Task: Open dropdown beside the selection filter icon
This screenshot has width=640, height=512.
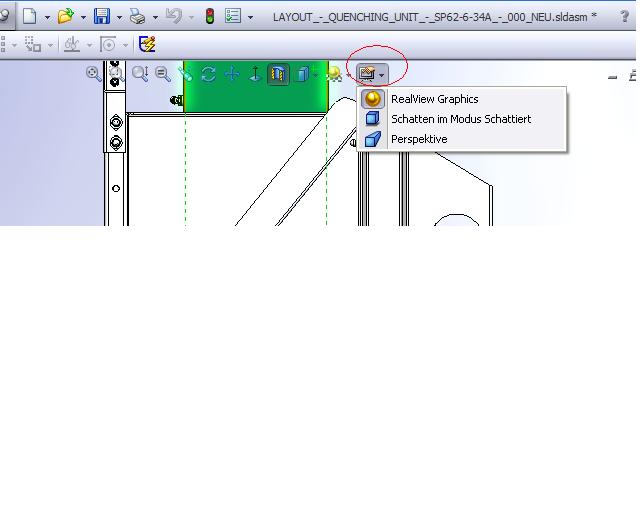Action: 50,45
